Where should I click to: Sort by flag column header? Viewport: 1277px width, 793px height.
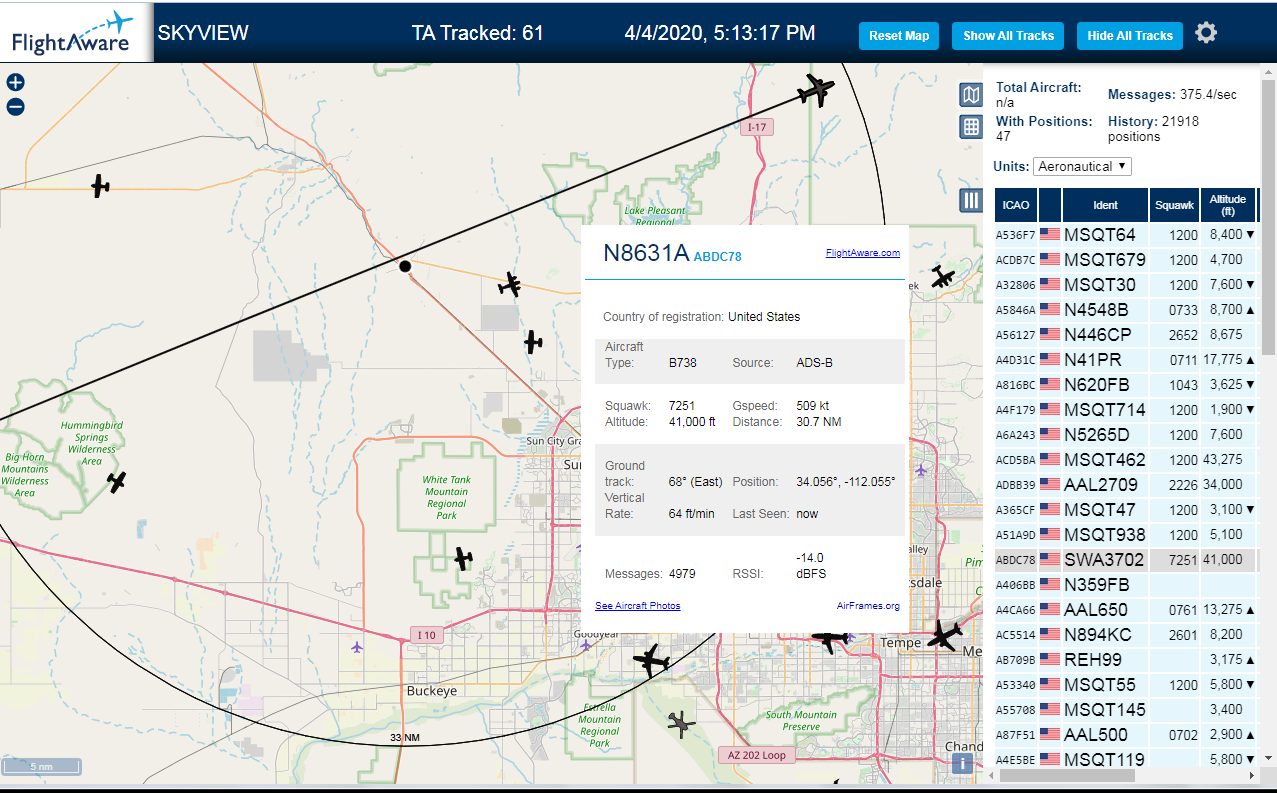pyautogui.click(x=1050, y=205)
